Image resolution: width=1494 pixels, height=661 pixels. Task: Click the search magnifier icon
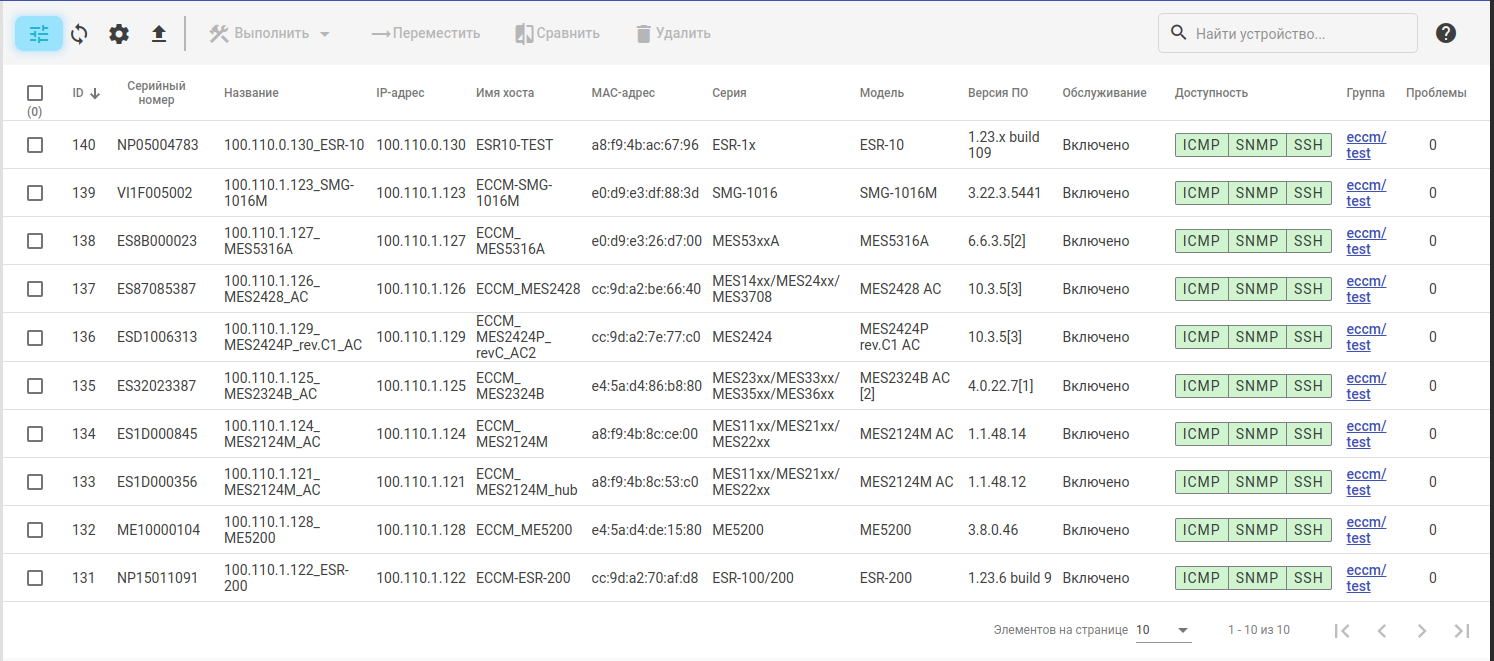pyautogui.click(x=1179, y=33)
